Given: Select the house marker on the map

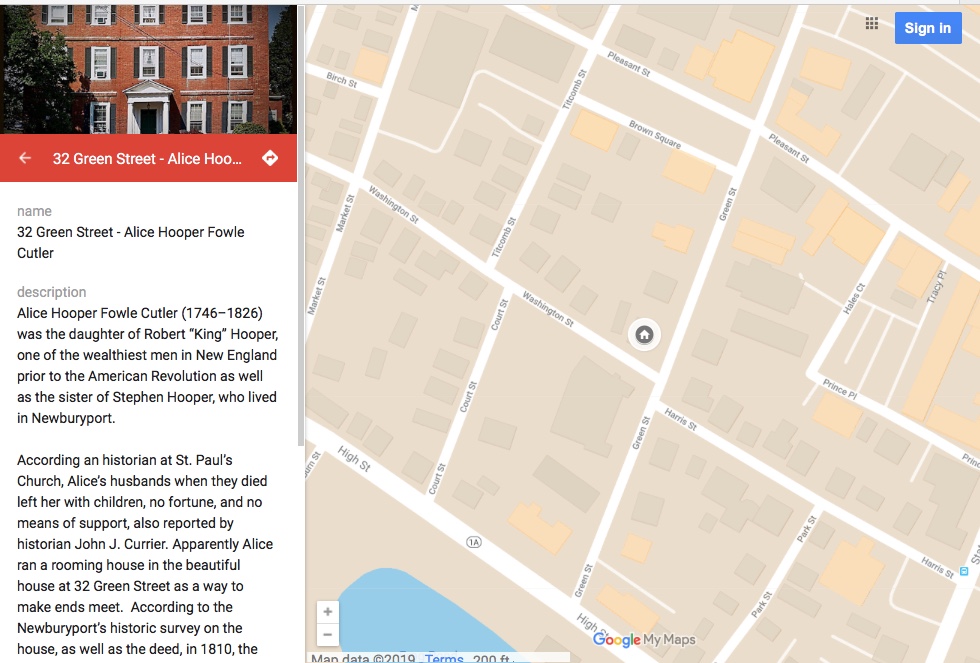Looking at the screenshot, I should pyautogui.click(x=644, y=334).
